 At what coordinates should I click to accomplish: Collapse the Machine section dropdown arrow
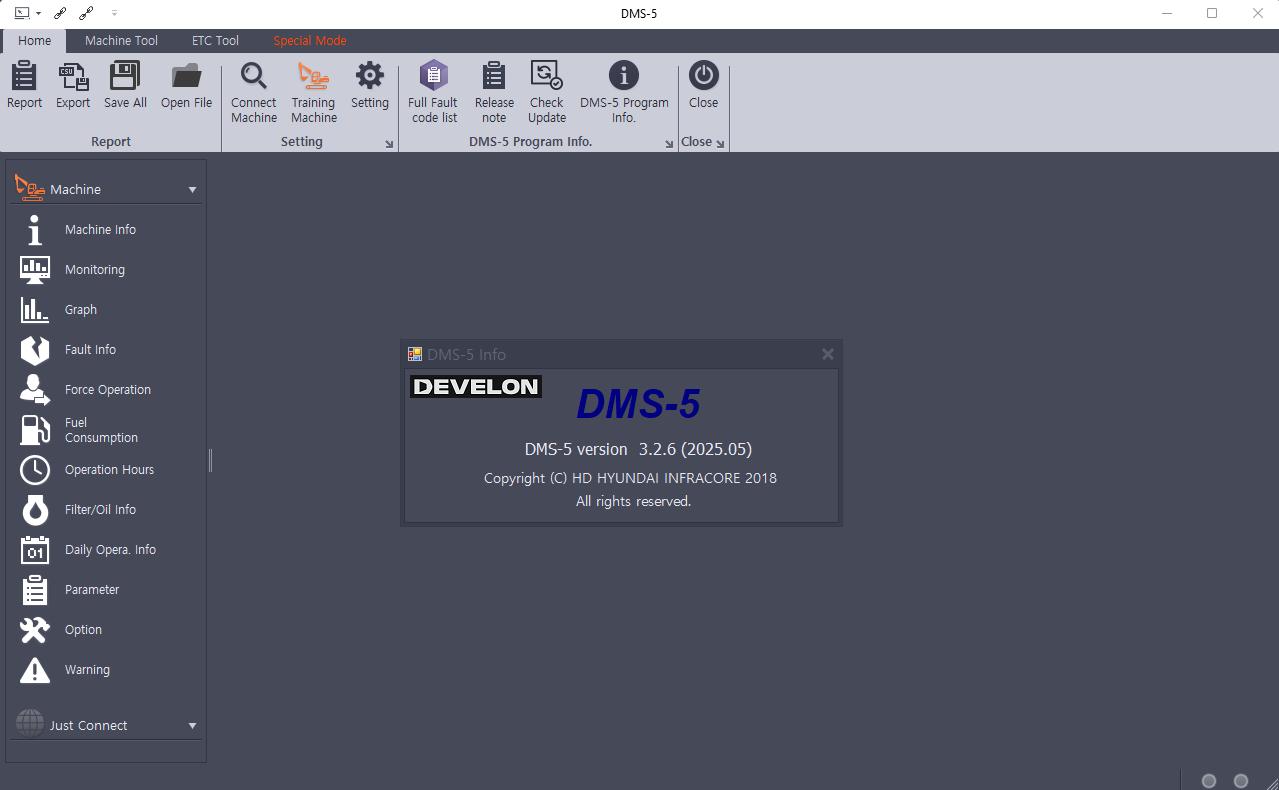point(192,189)
